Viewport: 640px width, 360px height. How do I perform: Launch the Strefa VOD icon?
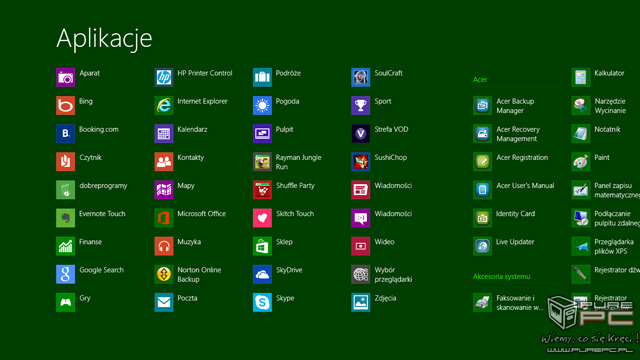[360, 133]
